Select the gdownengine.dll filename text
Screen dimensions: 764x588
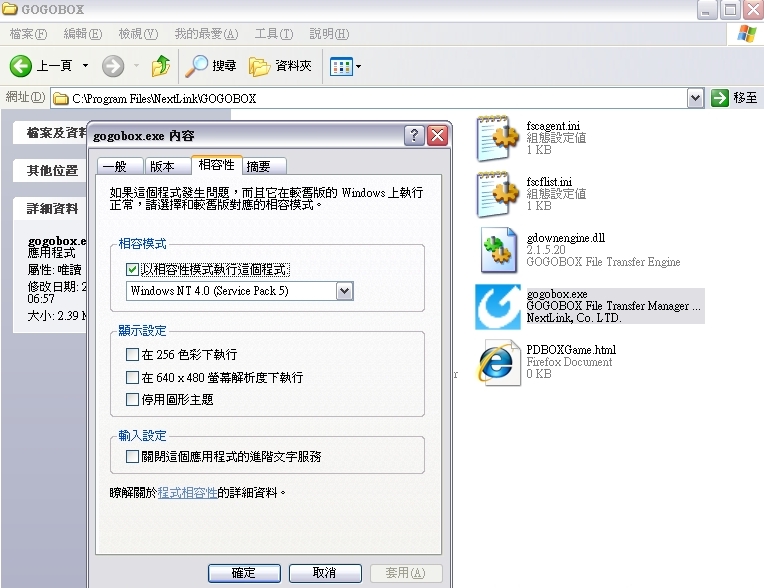coord(566,238)
